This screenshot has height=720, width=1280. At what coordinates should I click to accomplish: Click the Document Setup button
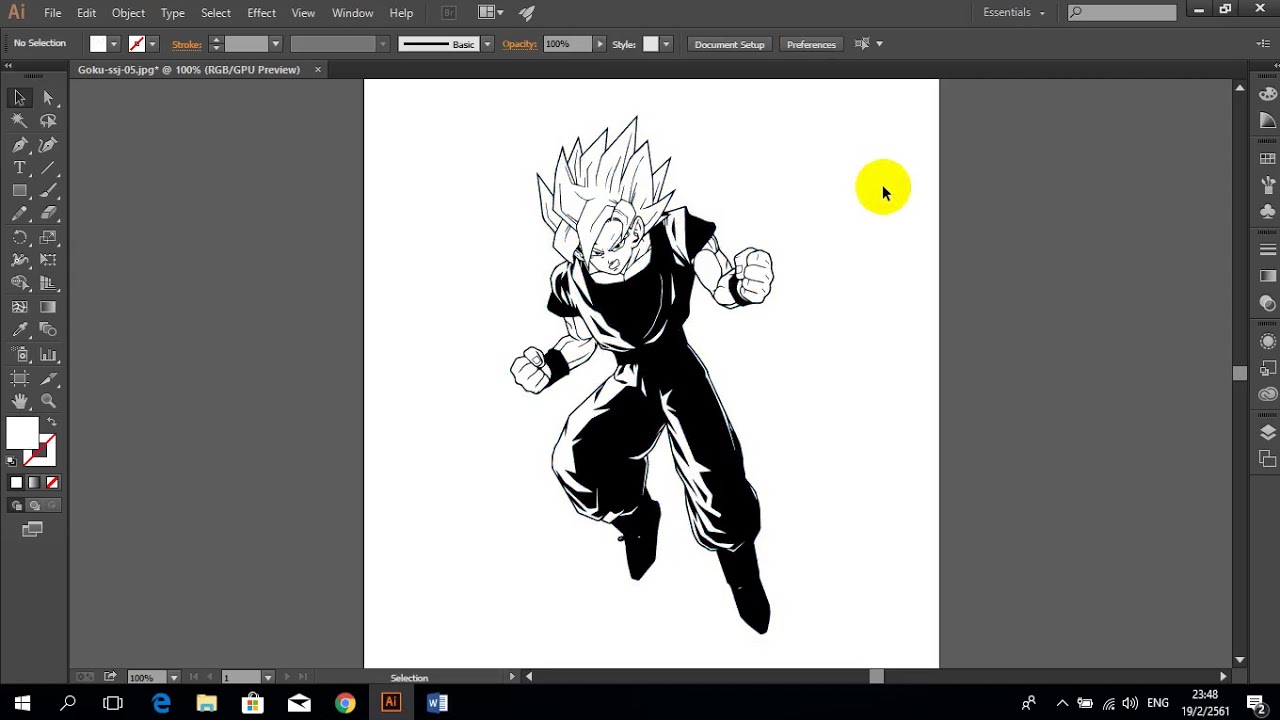point(729,44)
